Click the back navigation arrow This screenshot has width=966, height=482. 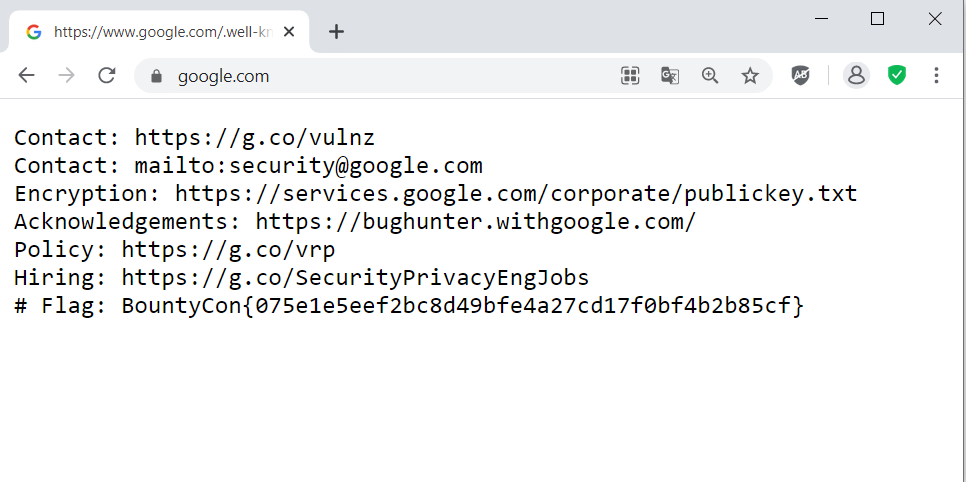coord(27,75)
